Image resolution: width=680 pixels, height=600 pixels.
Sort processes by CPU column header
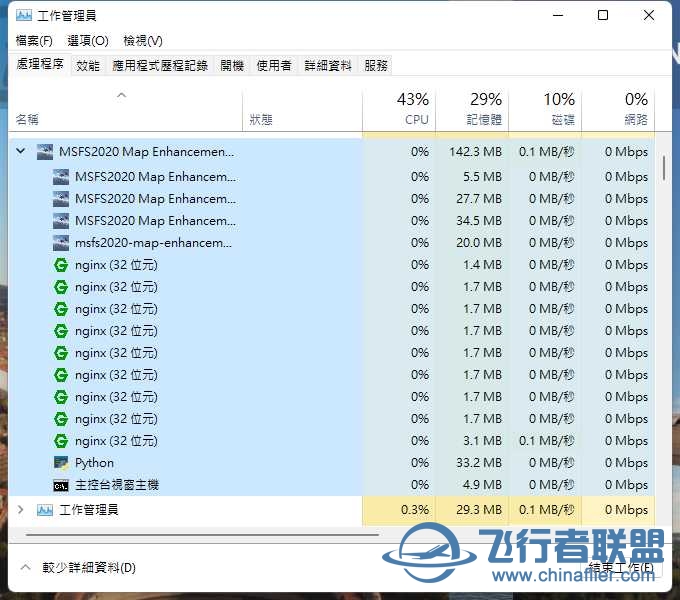[399, 109]
